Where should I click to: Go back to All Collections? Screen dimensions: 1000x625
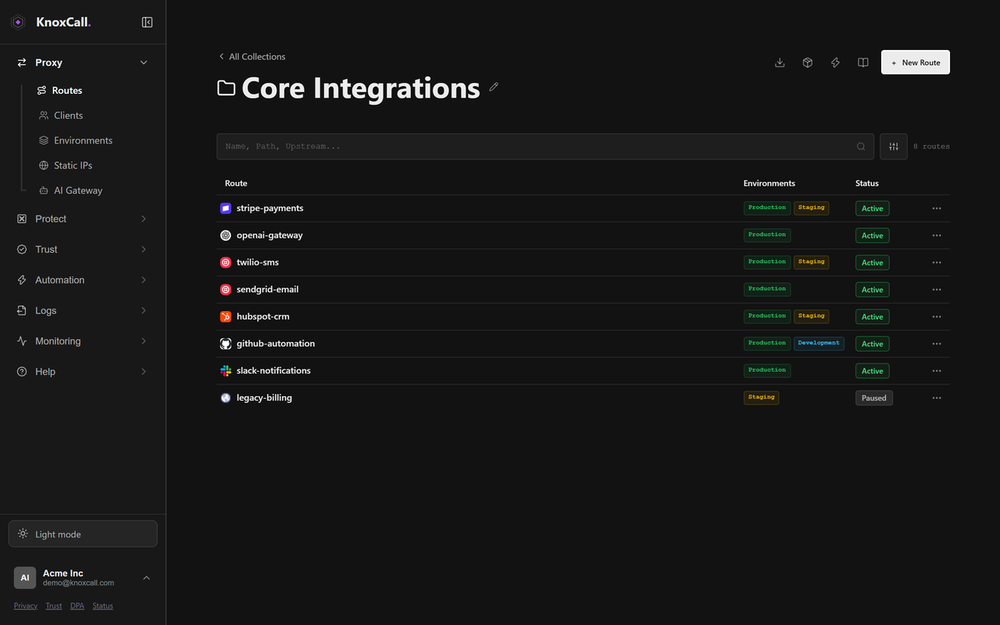click(x=252, y=57)
